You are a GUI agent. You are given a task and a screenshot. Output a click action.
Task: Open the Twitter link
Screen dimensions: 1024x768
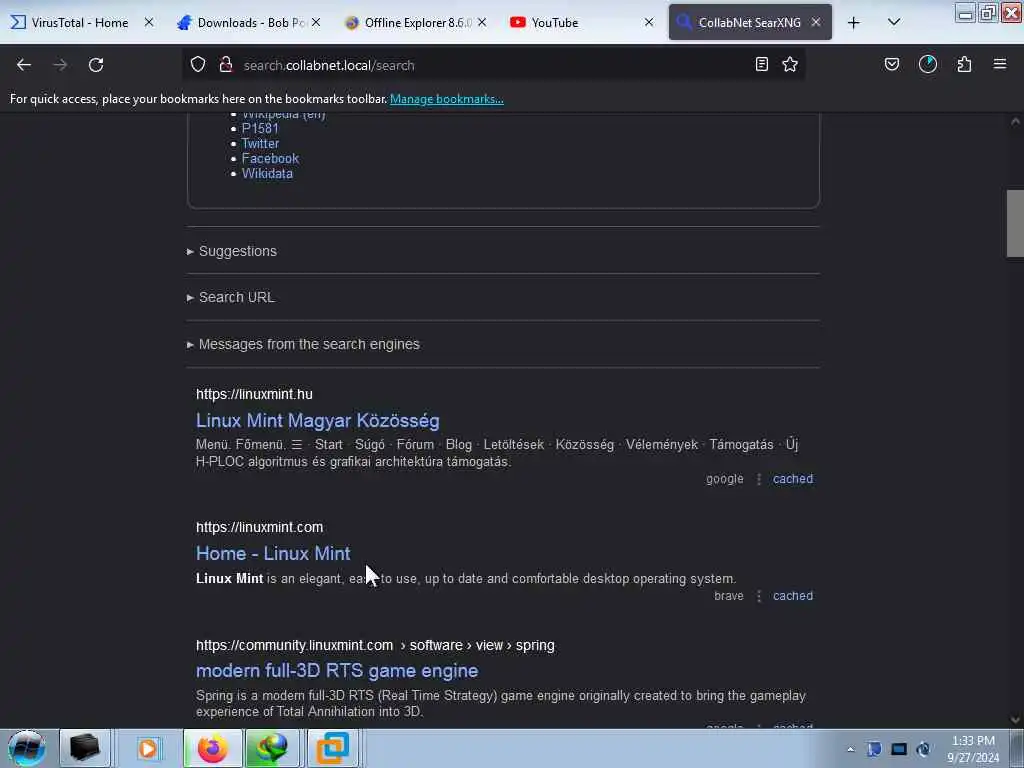(x=260, y=144)
